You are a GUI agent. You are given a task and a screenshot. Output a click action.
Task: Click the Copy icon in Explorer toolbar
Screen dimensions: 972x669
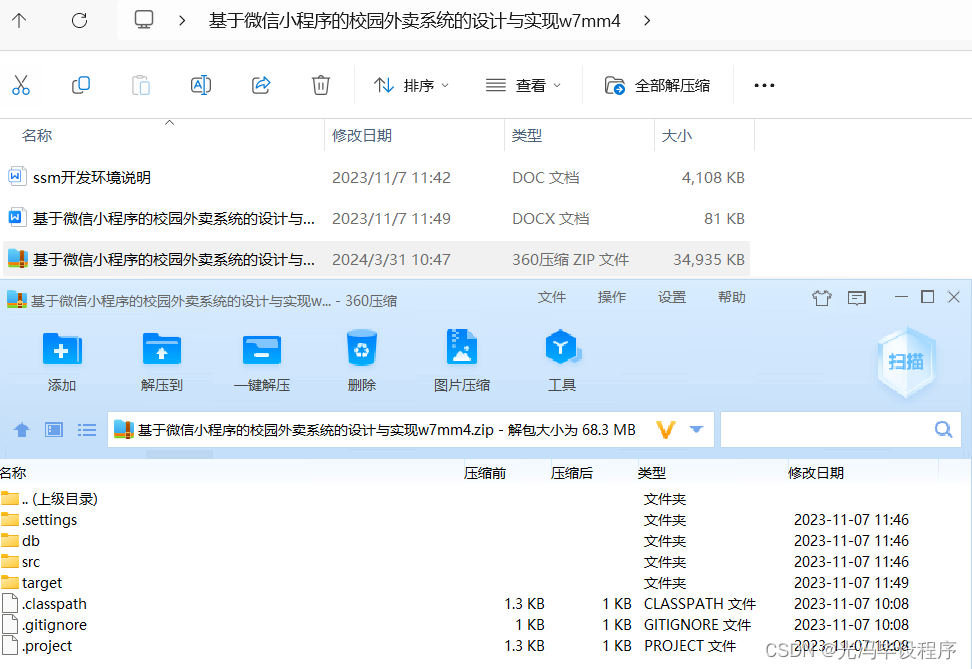81,85
